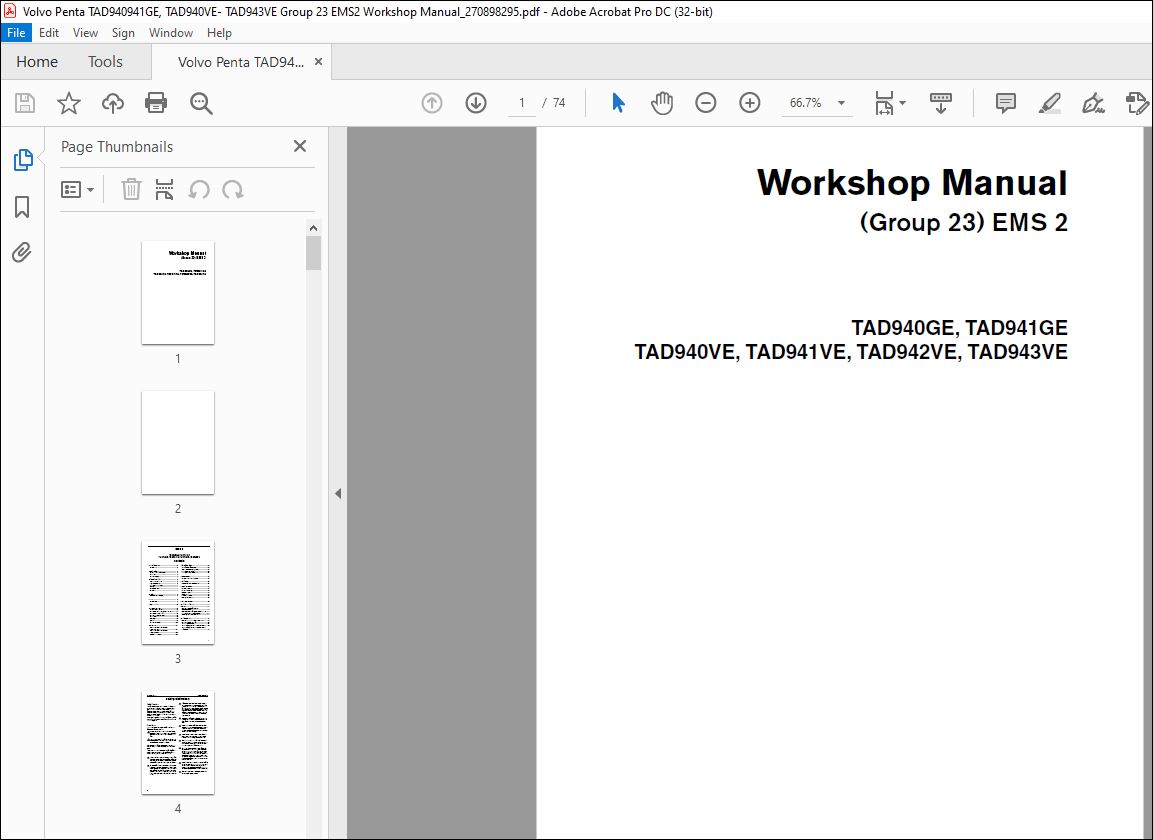1153x840 pixels.
Task: Activate the Hand pan tool
Action: (662, 103)
